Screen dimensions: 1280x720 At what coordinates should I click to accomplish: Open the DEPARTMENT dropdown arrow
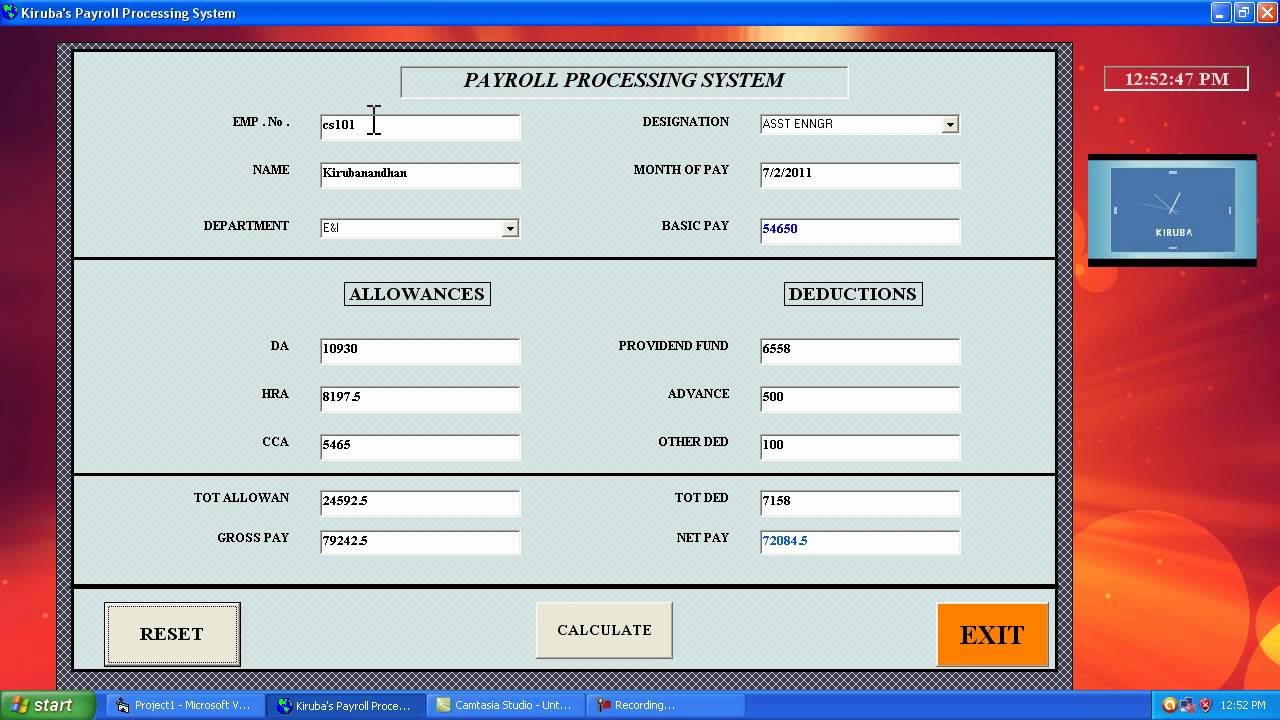pyautogui.click(x=510, y=228)
